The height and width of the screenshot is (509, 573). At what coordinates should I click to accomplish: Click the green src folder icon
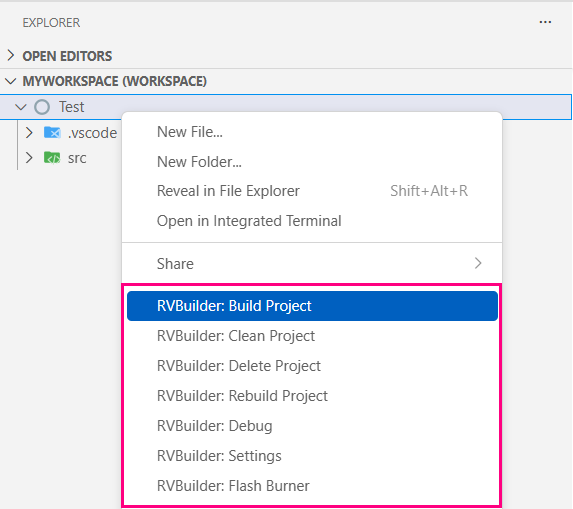pyautogui.click(x=52, y=158)
